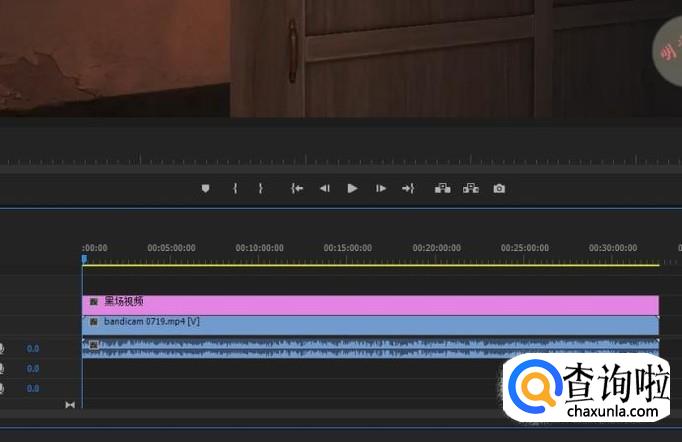Export a frame with camera icon
Image resolution: width=682 pixels, height=442 pixels.
pos(499,188)
